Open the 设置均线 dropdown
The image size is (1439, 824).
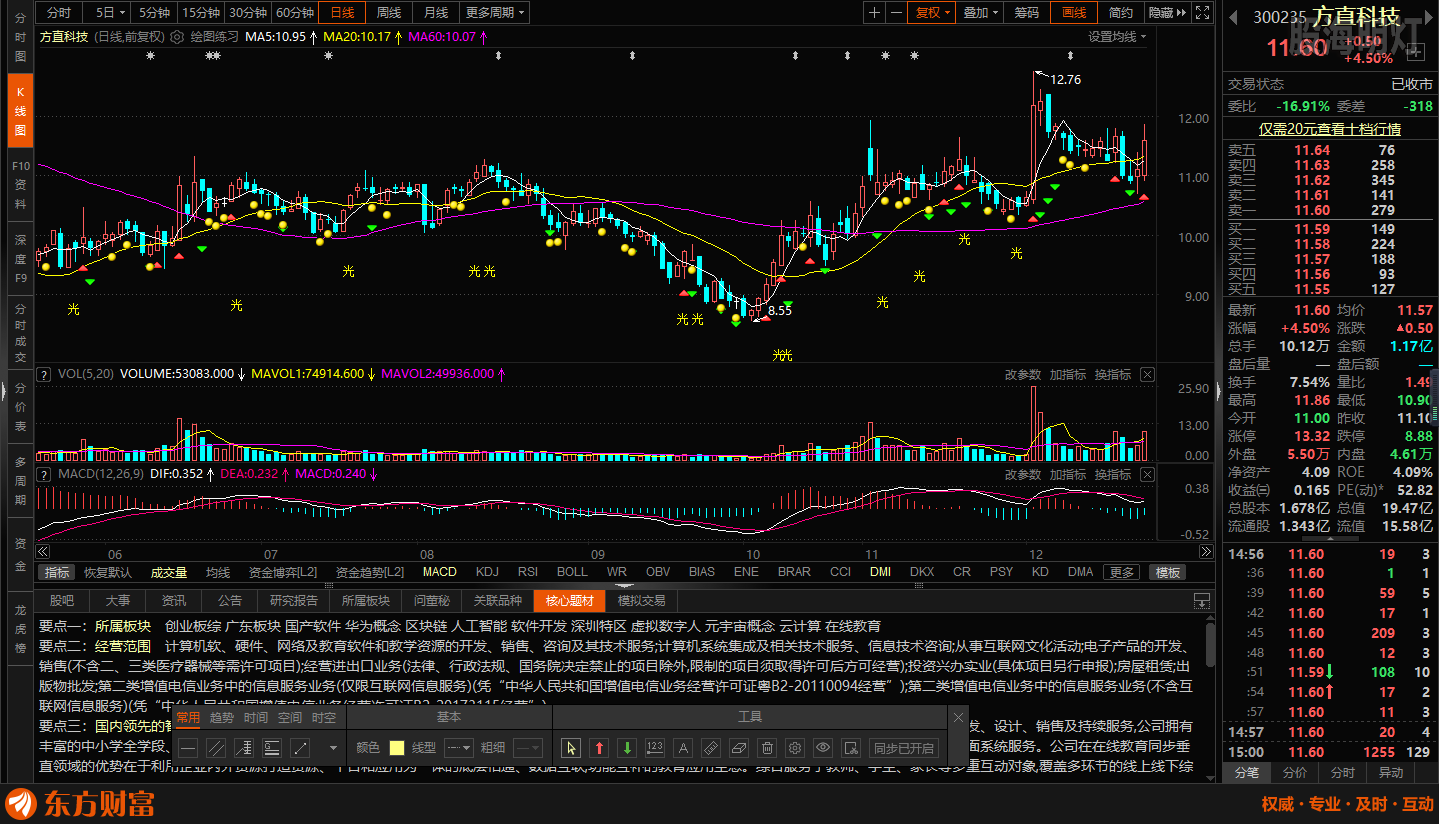click(1117, 36)
